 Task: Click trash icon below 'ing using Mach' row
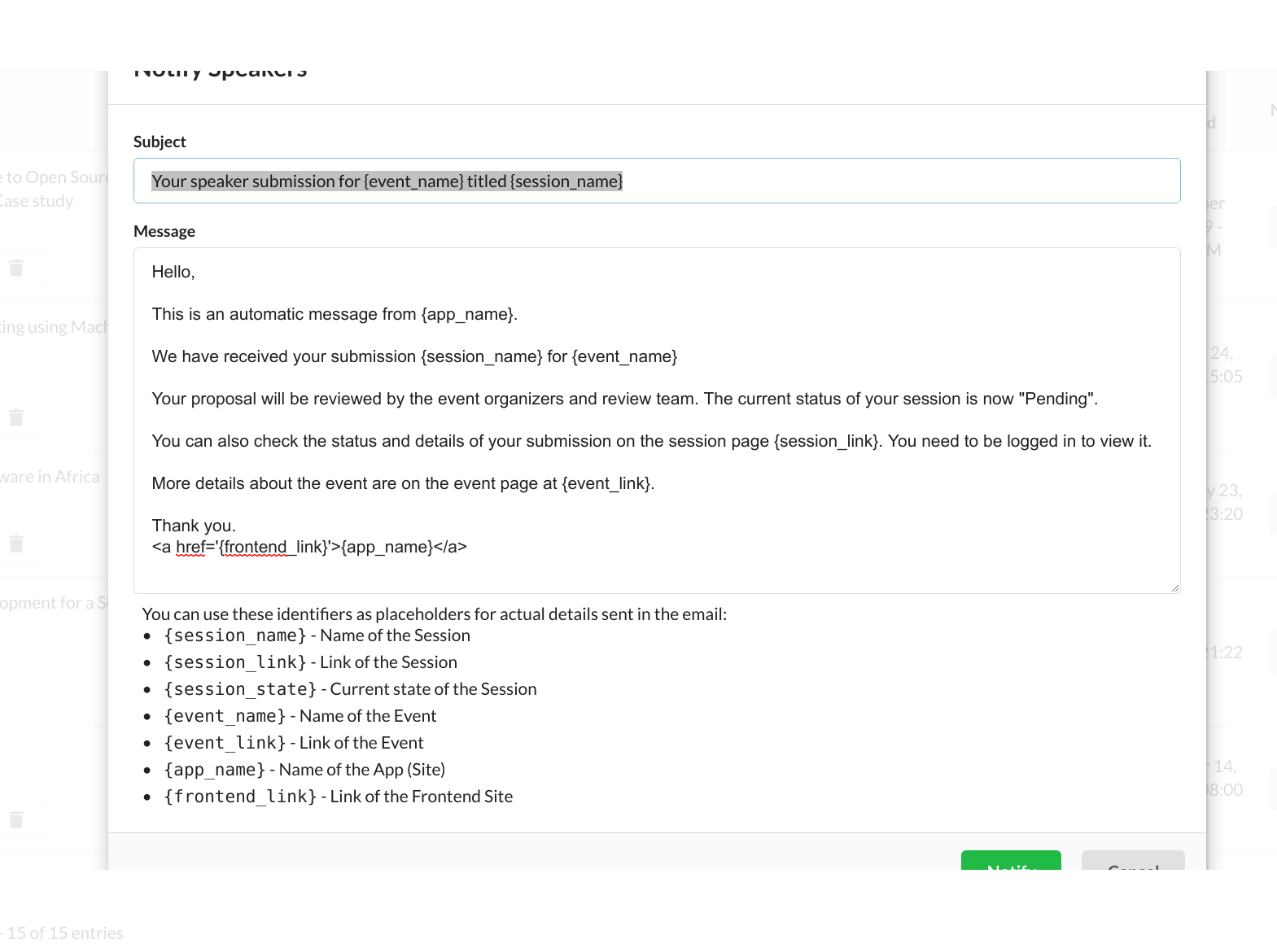(16, 418)
